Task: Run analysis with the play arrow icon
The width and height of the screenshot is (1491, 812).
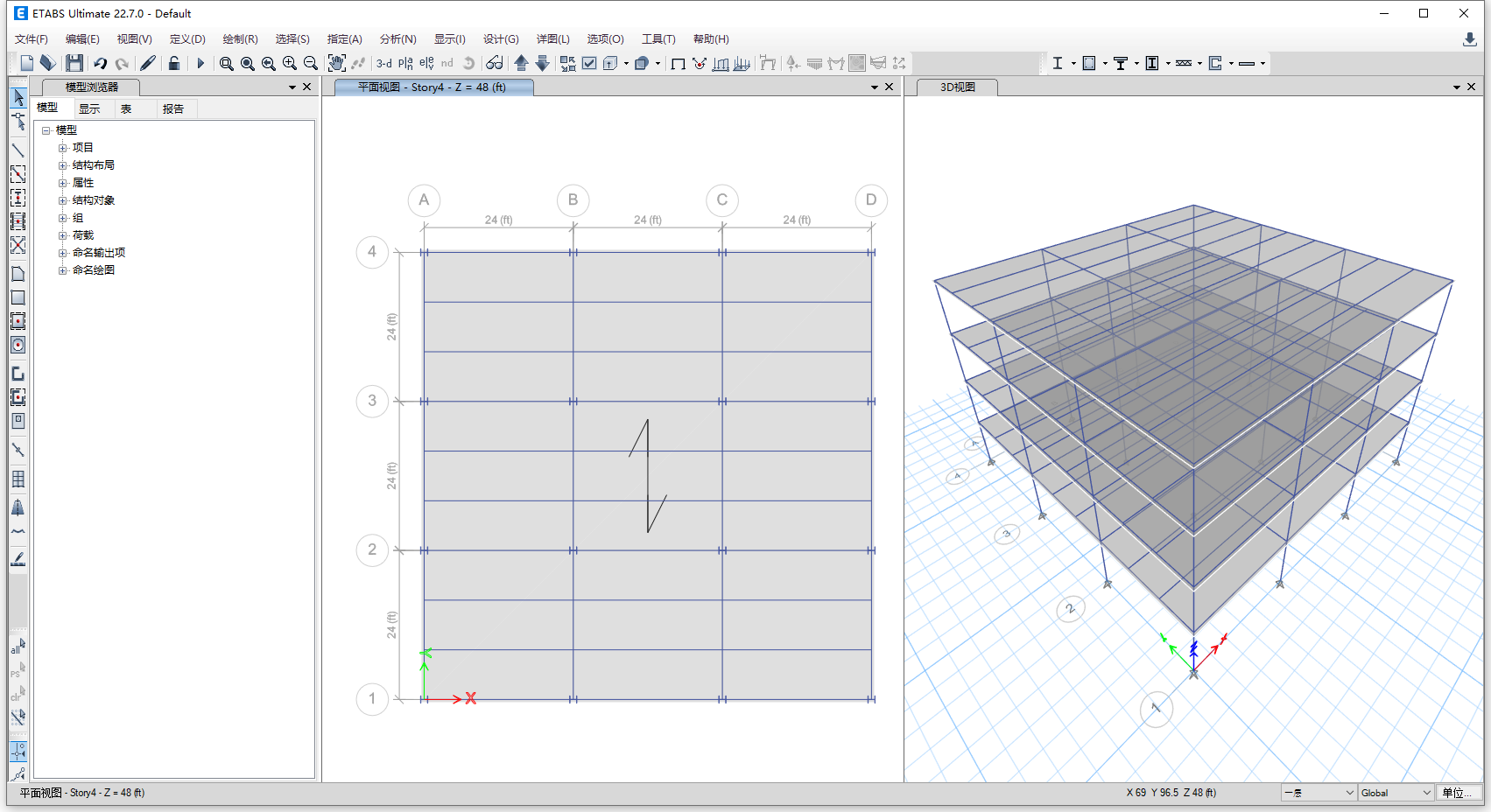Action: tap(200, 63)
